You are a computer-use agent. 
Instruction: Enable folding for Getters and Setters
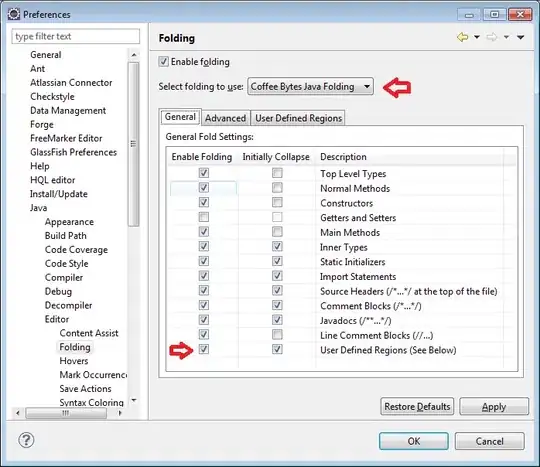tap(204, 217)
